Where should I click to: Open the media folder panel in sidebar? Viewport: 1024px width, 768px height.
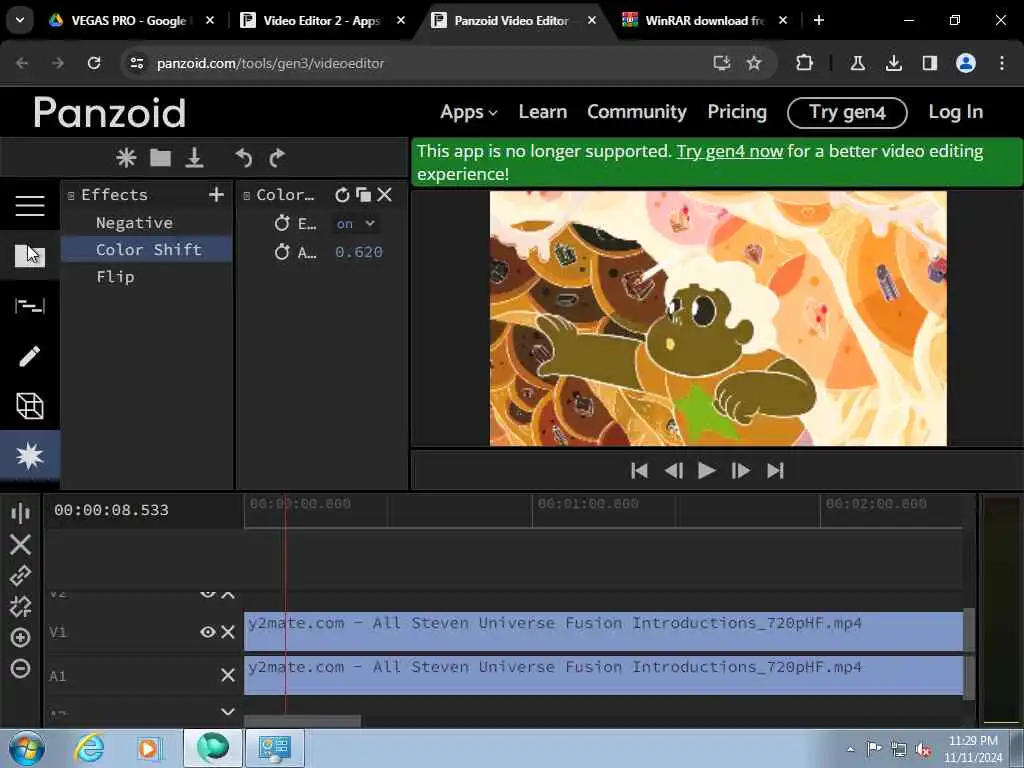click(x=30, y=255)
